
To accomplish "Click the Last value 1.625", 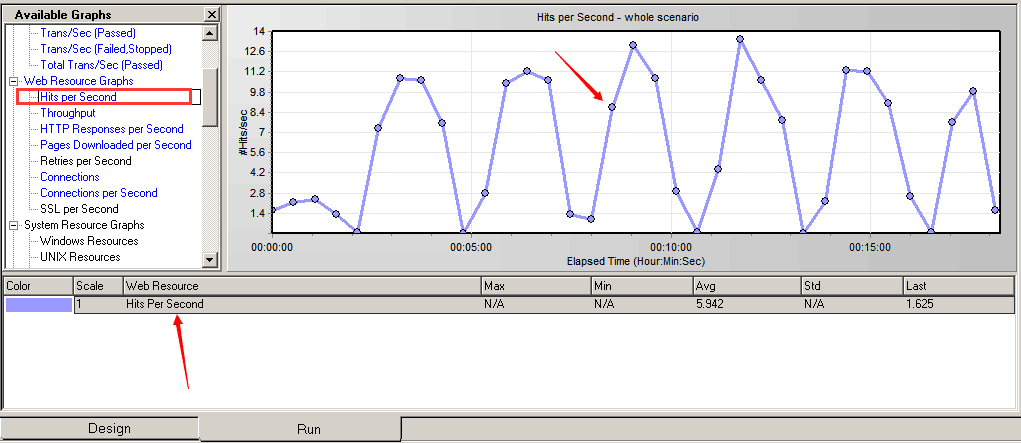I will point(919,304).
